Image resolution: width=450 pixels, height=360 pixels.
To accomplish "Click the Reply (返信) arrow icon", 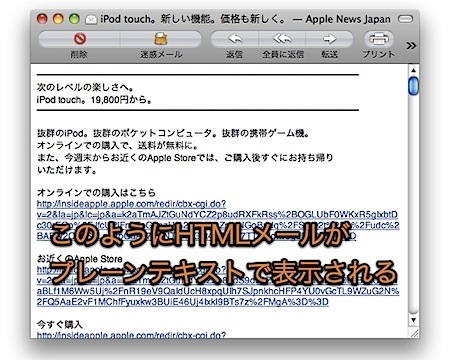I will click(x=235, y=39).
